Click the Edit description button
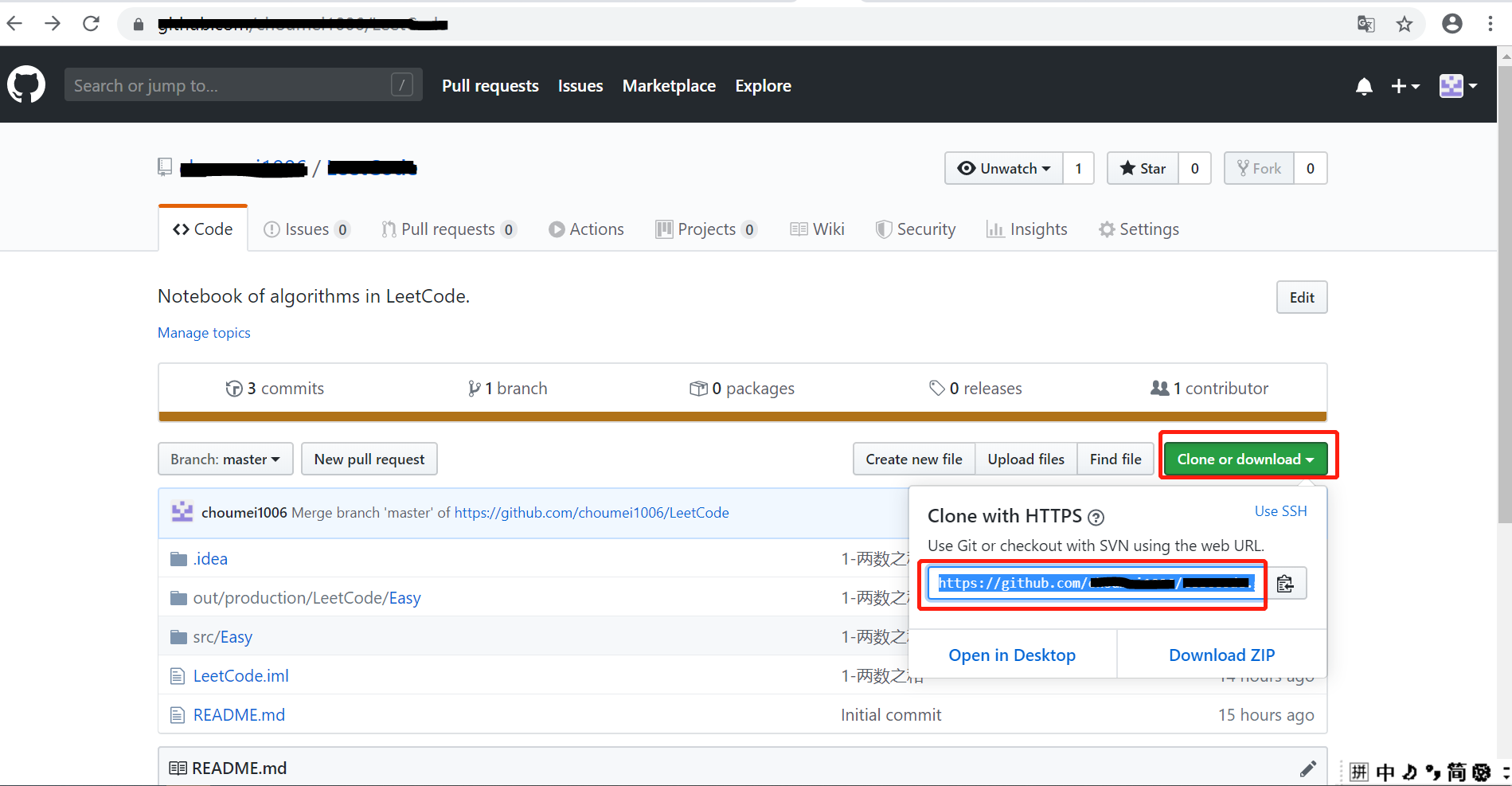Viewport: 1512px width, 786px height. (x=1302, y=297)
